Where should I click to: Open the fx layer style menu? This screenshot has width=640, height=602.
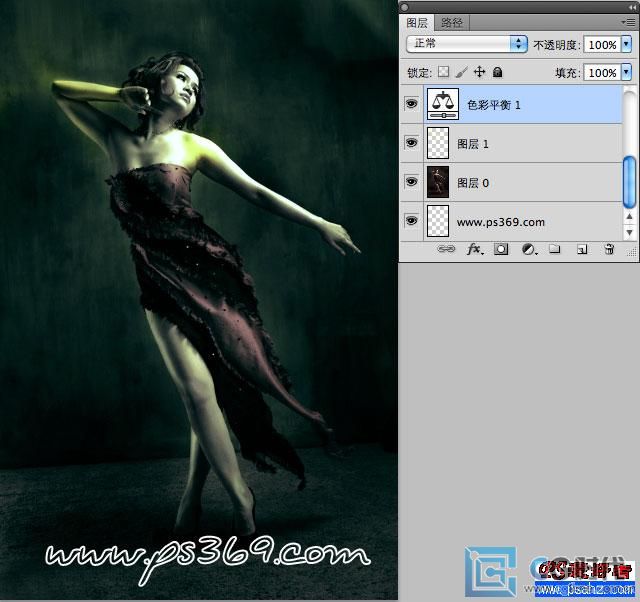pos(474,249)
